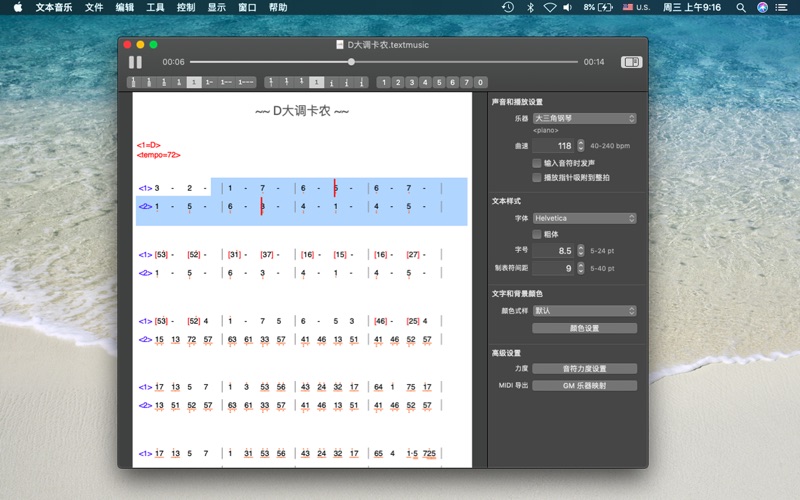Open the Helvetica font dropdown
The width and height of the screenshot is (800, 500).
pyautogui.click(x=584, y=218)
